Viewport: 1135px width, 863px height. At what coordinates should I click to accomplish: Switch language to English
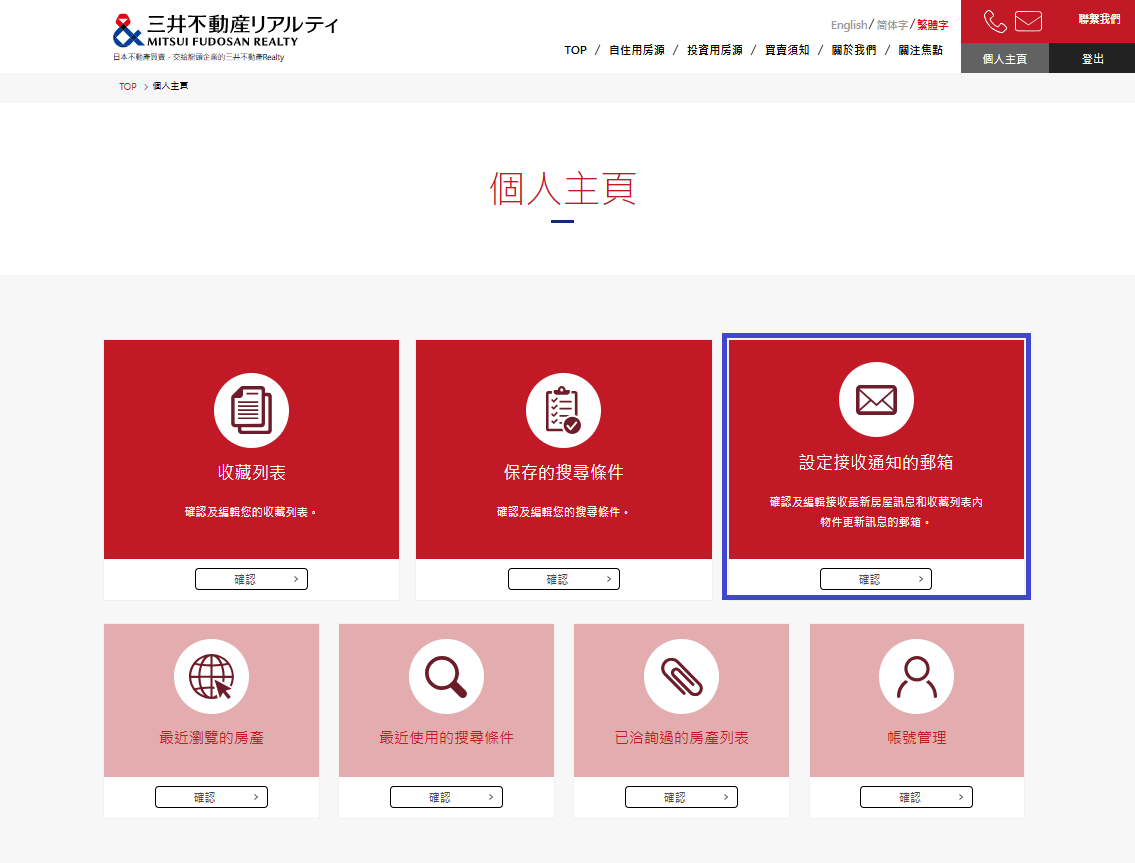point(848,25)
